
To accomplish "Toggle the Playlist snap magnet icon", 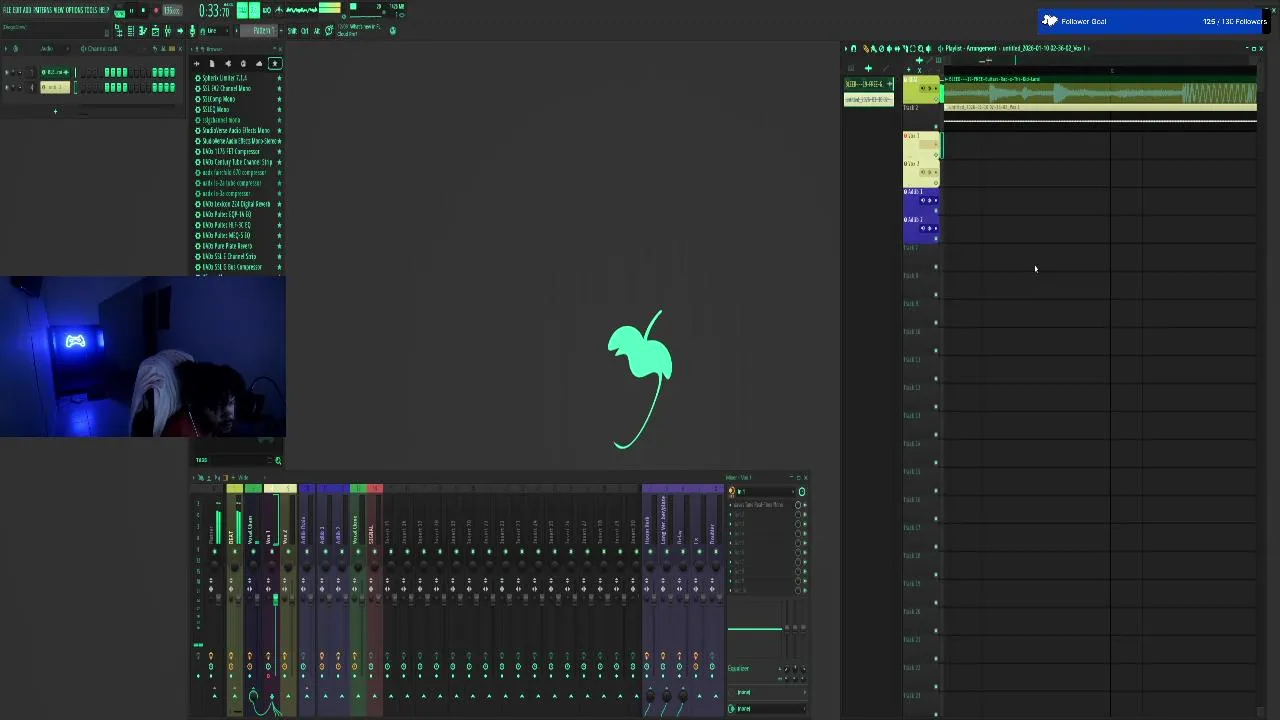I will (853, 48).
